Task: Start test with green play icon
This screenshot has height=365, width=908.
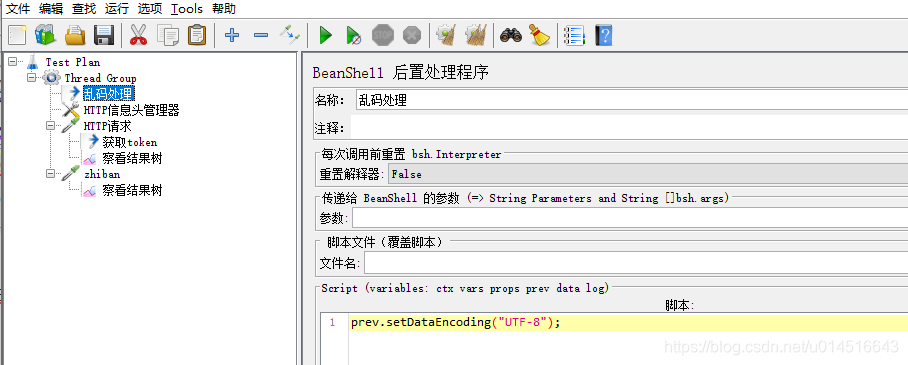Action: click(x=325, y=35)
